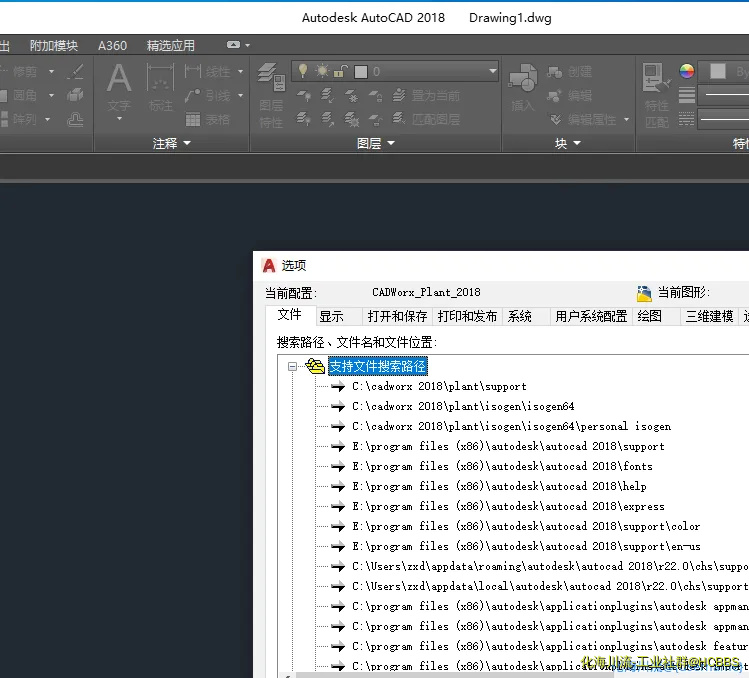
Task: Collapse the 支持文件搜索路径 tree node
Action: [x=292, y=366]
